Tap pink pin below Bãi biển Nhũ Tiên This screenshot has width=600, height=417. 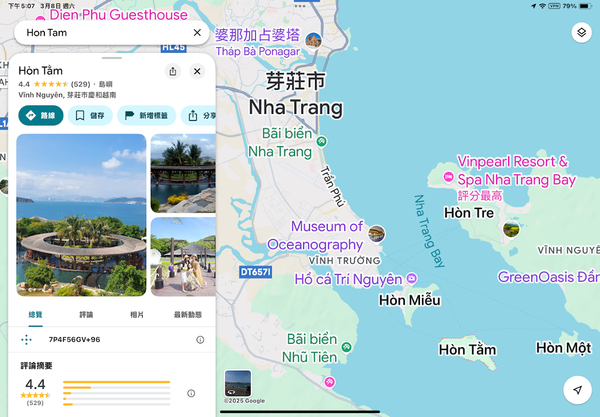tap(329, 382)
